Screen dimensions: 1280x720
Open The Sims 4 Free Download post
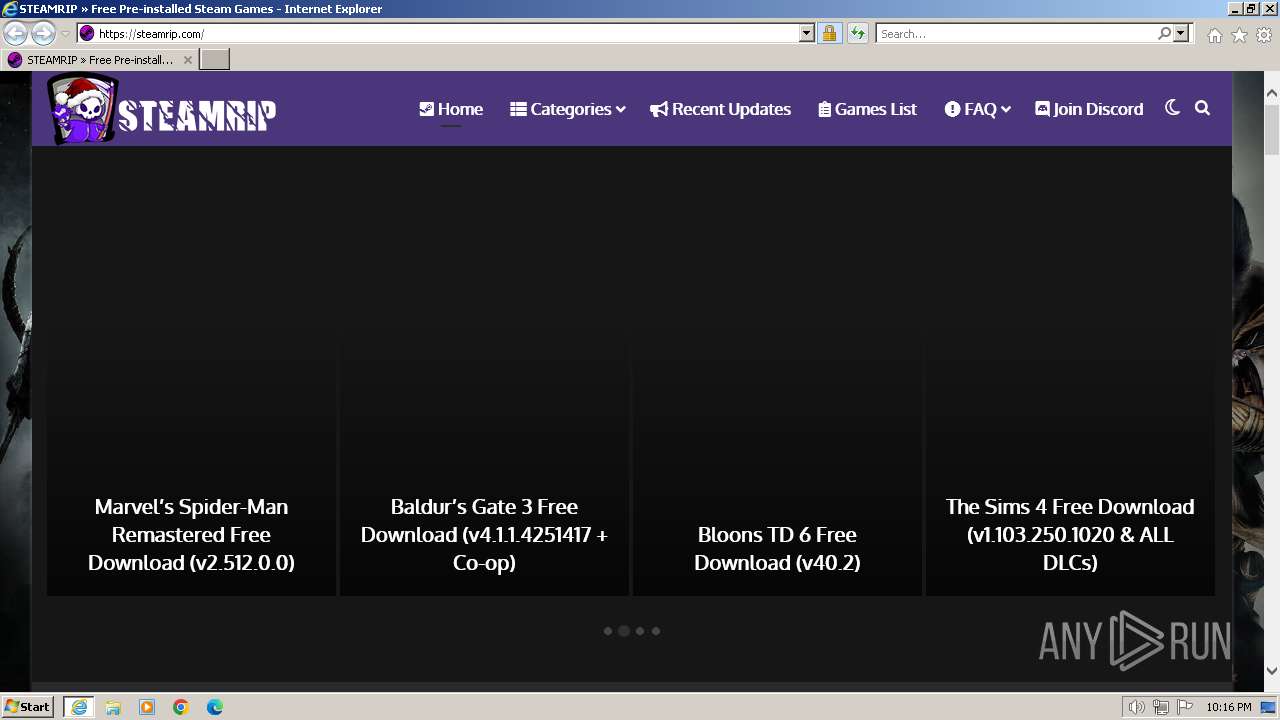click(x=1070, y=534)
